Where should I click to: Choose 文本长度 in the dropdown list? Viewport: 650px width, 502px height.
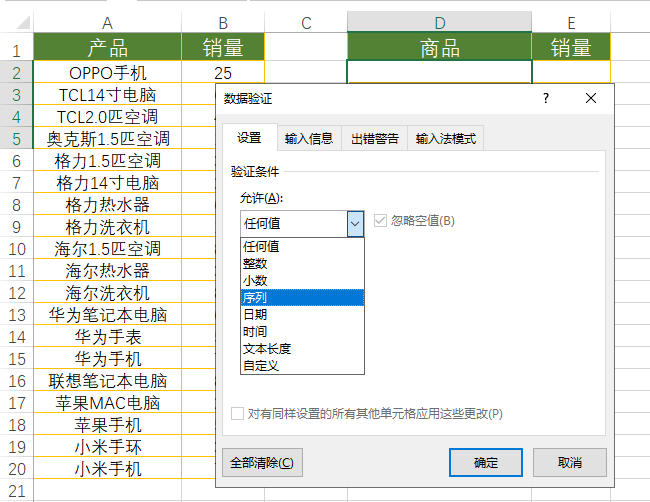(x=302, y=348)
